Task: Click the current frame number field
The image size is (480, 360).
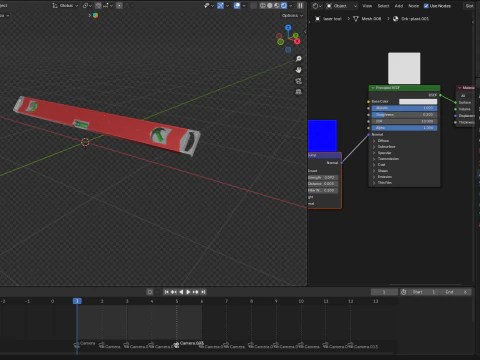Action: pos(384,292)
